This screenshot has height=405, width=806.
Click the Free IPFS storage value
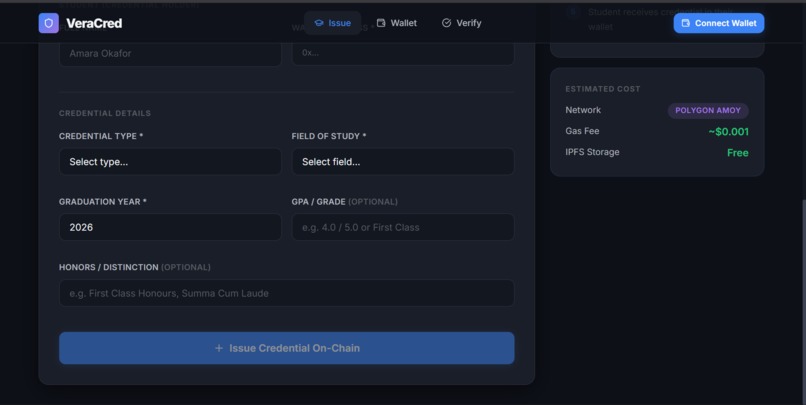pos(738,153)
